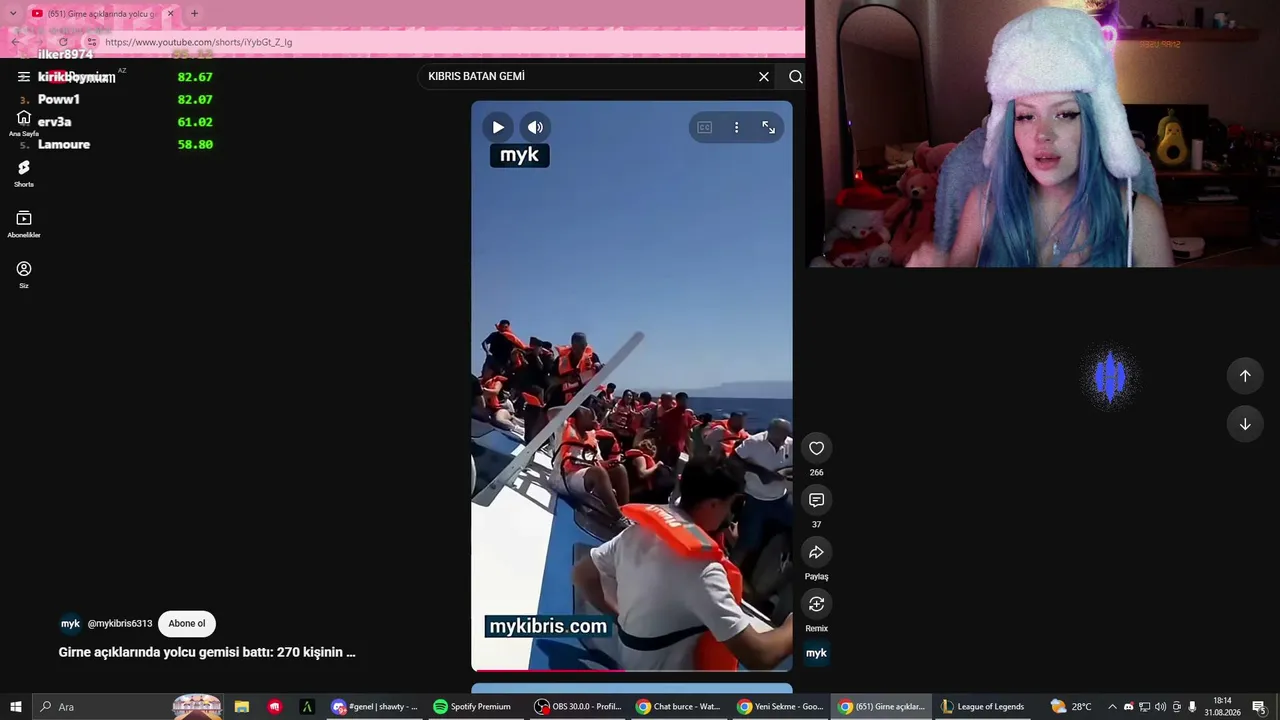Run search with magnifier icon

click(795, 77)
